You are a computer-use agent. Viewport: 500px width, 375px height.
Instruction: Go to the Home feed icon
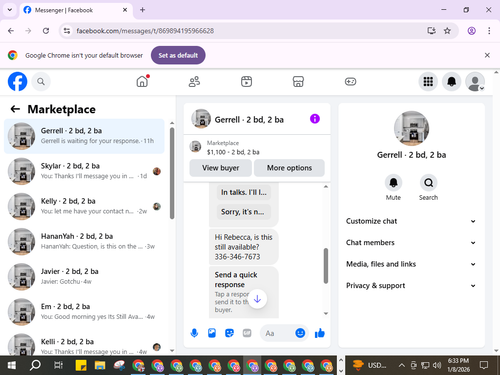tap(143, 81)
